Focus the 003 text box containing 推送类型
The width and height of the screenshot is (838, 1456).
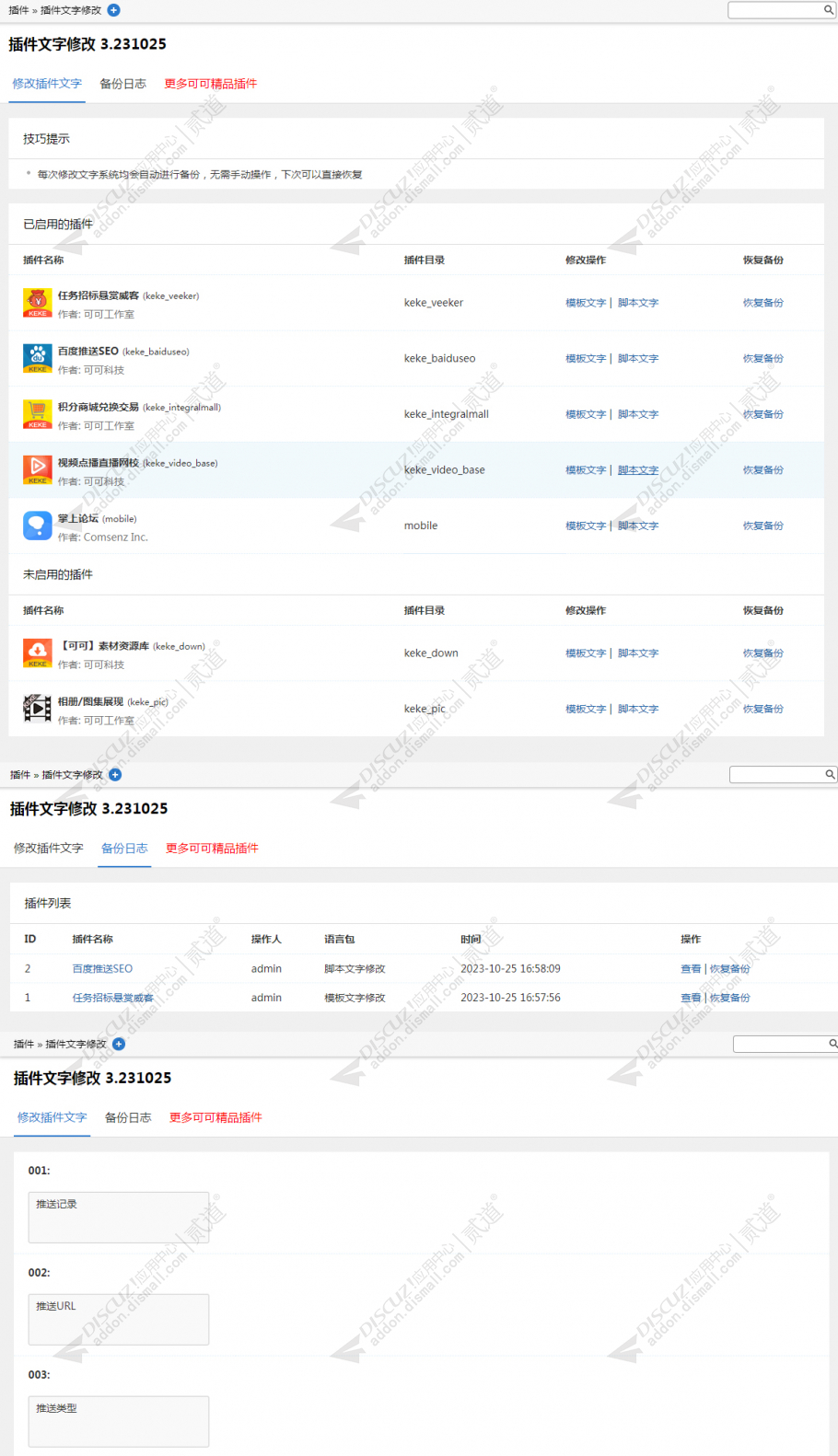coord(119,1422)
